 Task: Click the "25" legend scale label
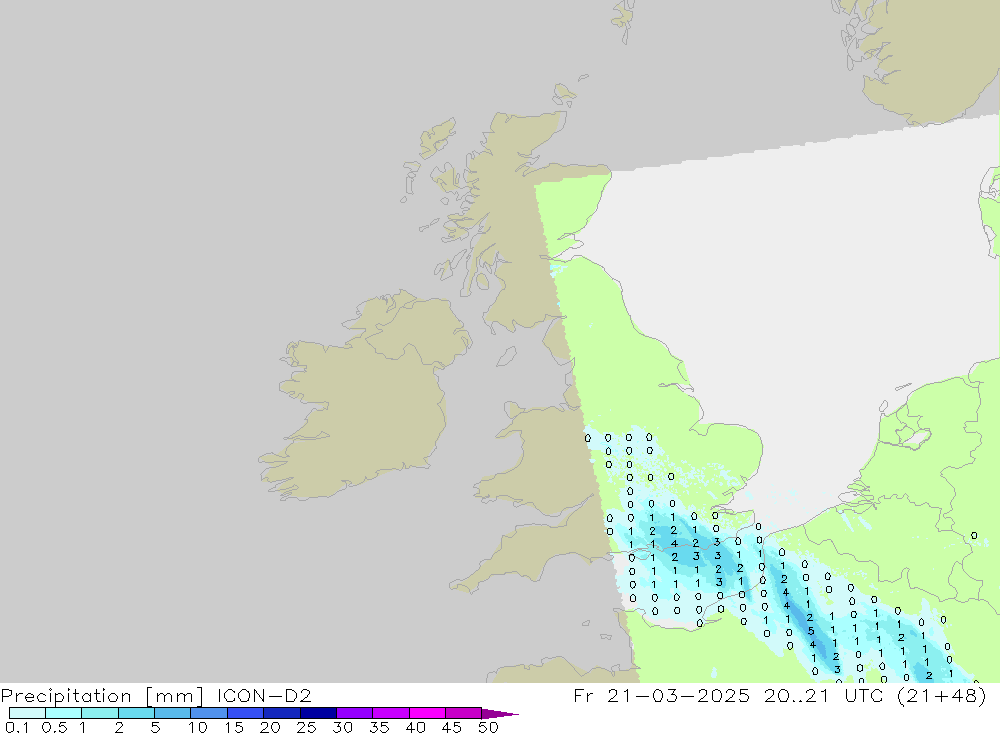pyautogui.click(x=307, y=727)
